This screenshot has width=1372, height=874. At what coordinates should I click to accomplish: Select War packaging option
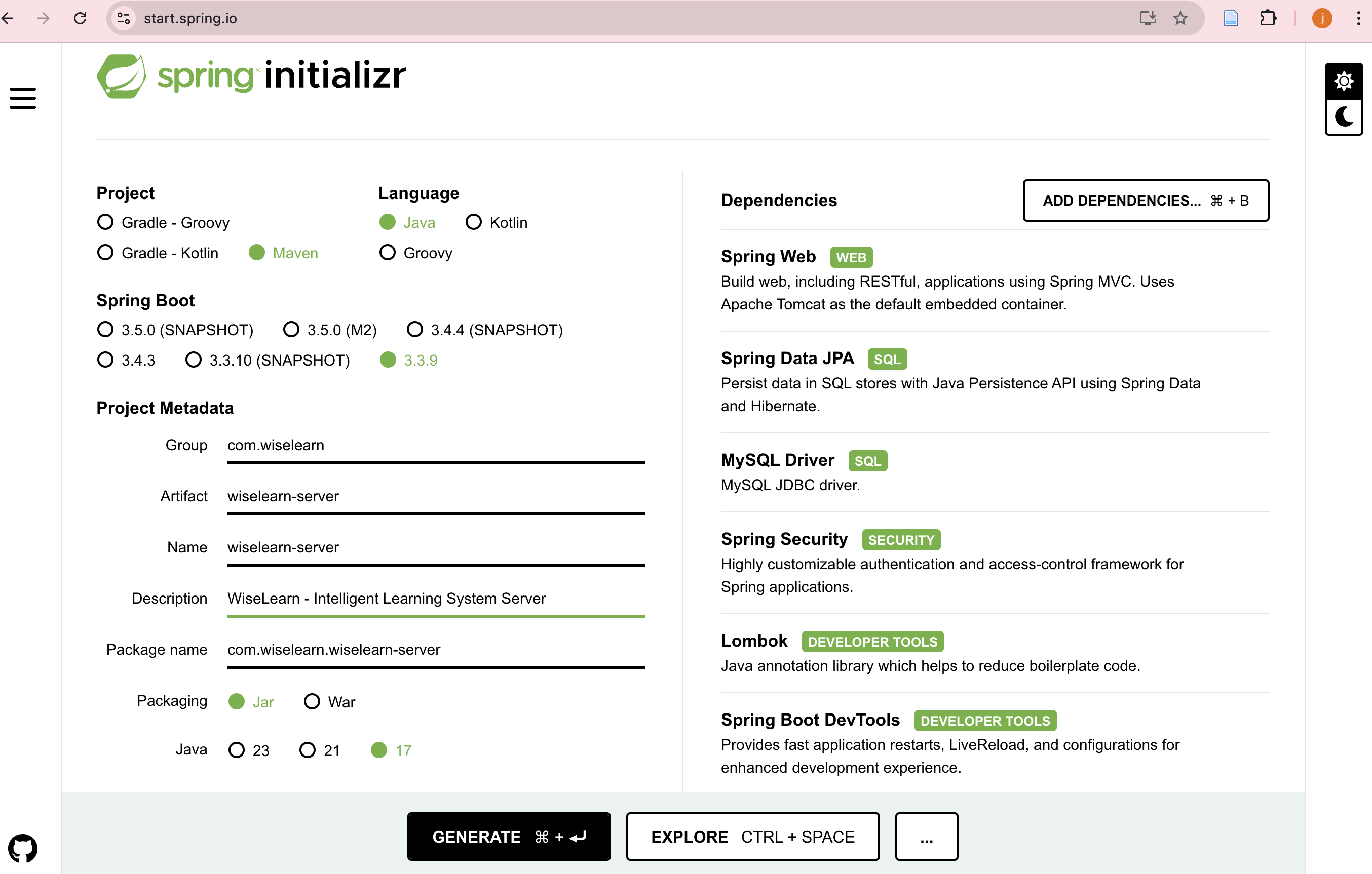pyautogui.click(x=329, y=701)
